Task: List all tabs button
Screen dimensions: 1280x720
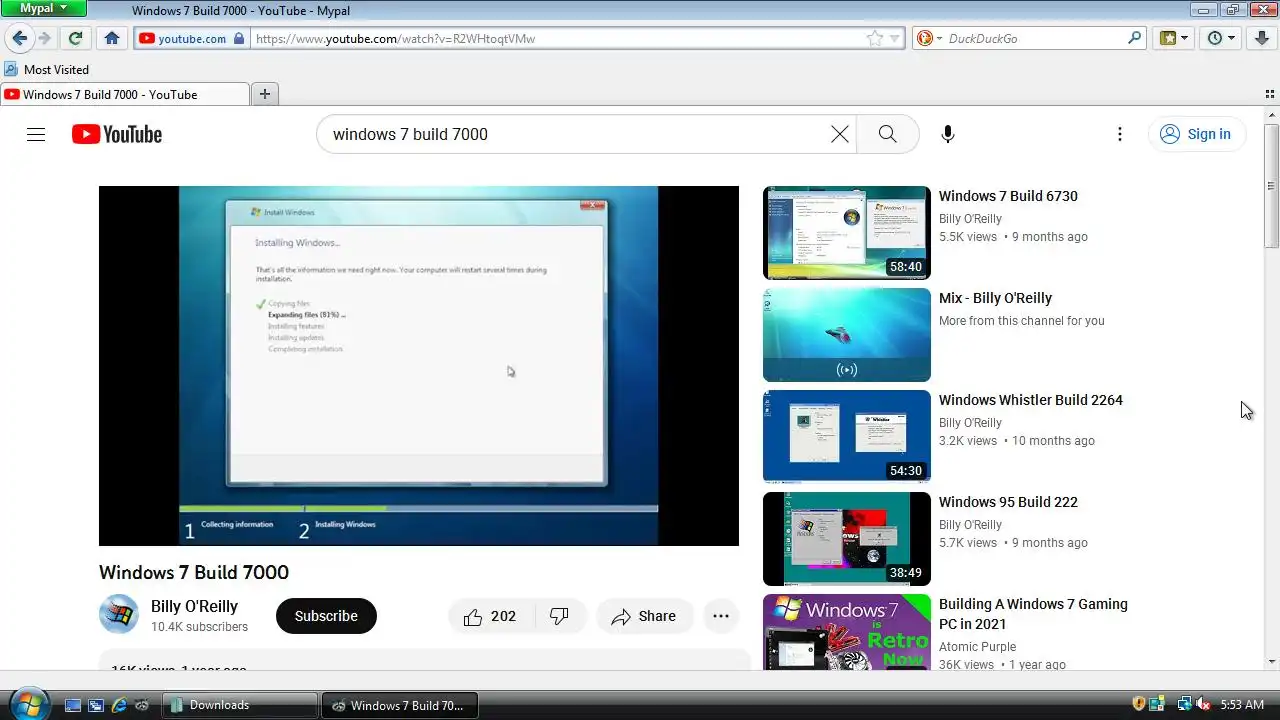Action: tap(1270, 94)
